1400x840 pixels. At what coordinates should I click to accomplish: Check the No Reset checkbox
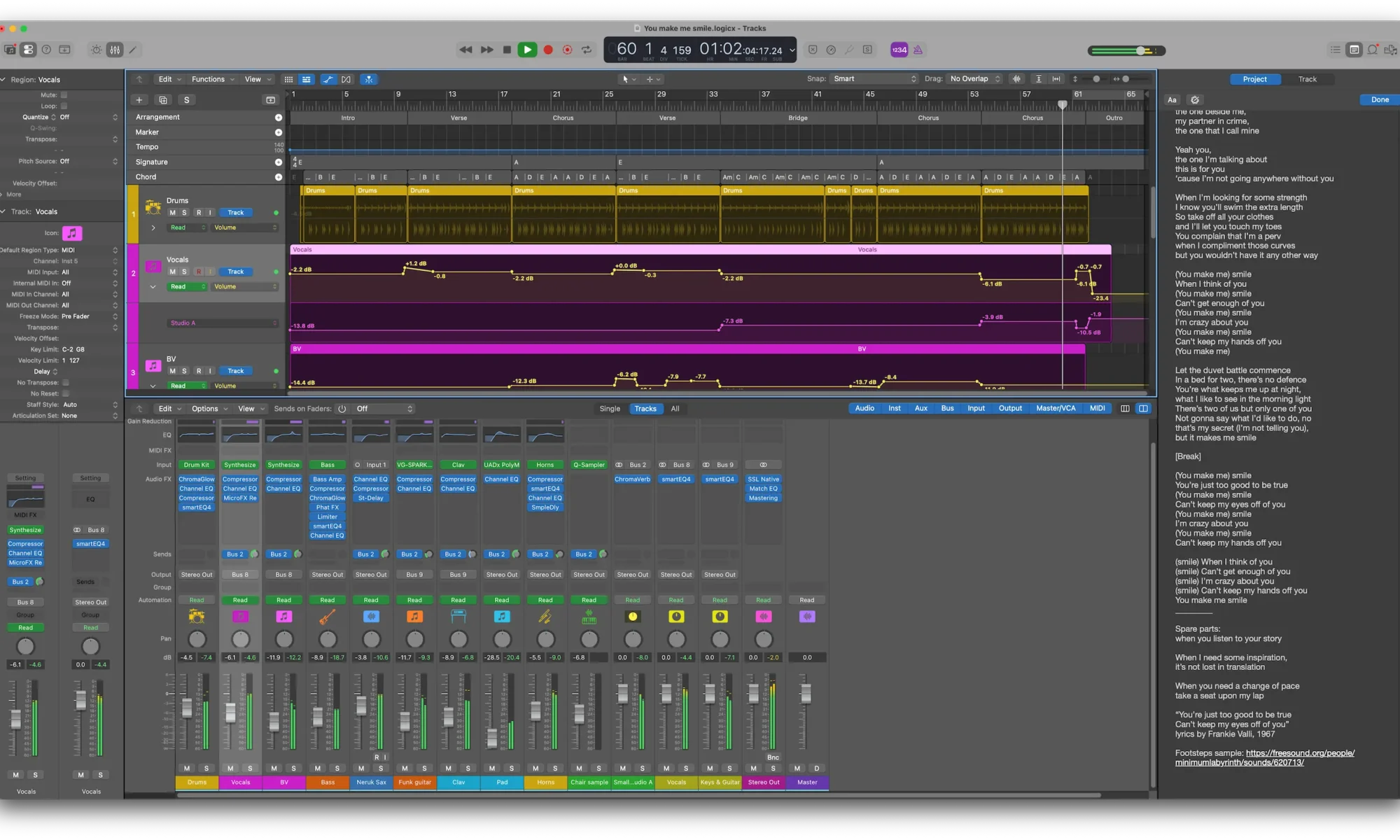click(66, 393)
